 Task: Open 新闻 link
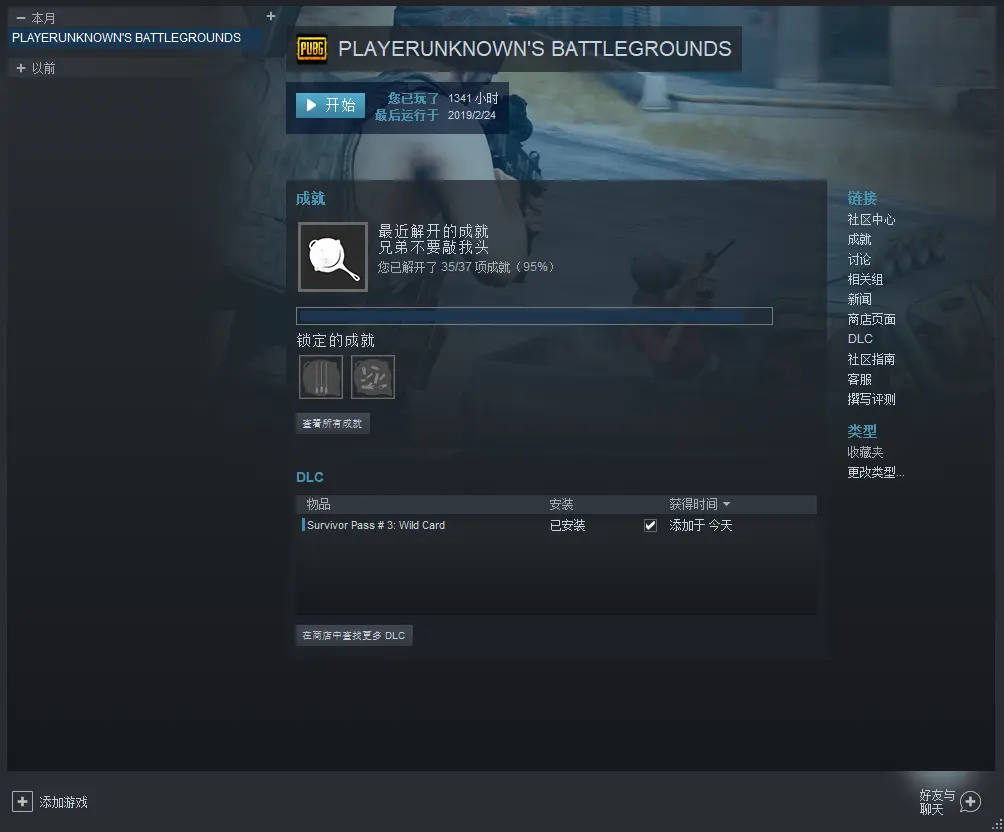pos(859,299)
